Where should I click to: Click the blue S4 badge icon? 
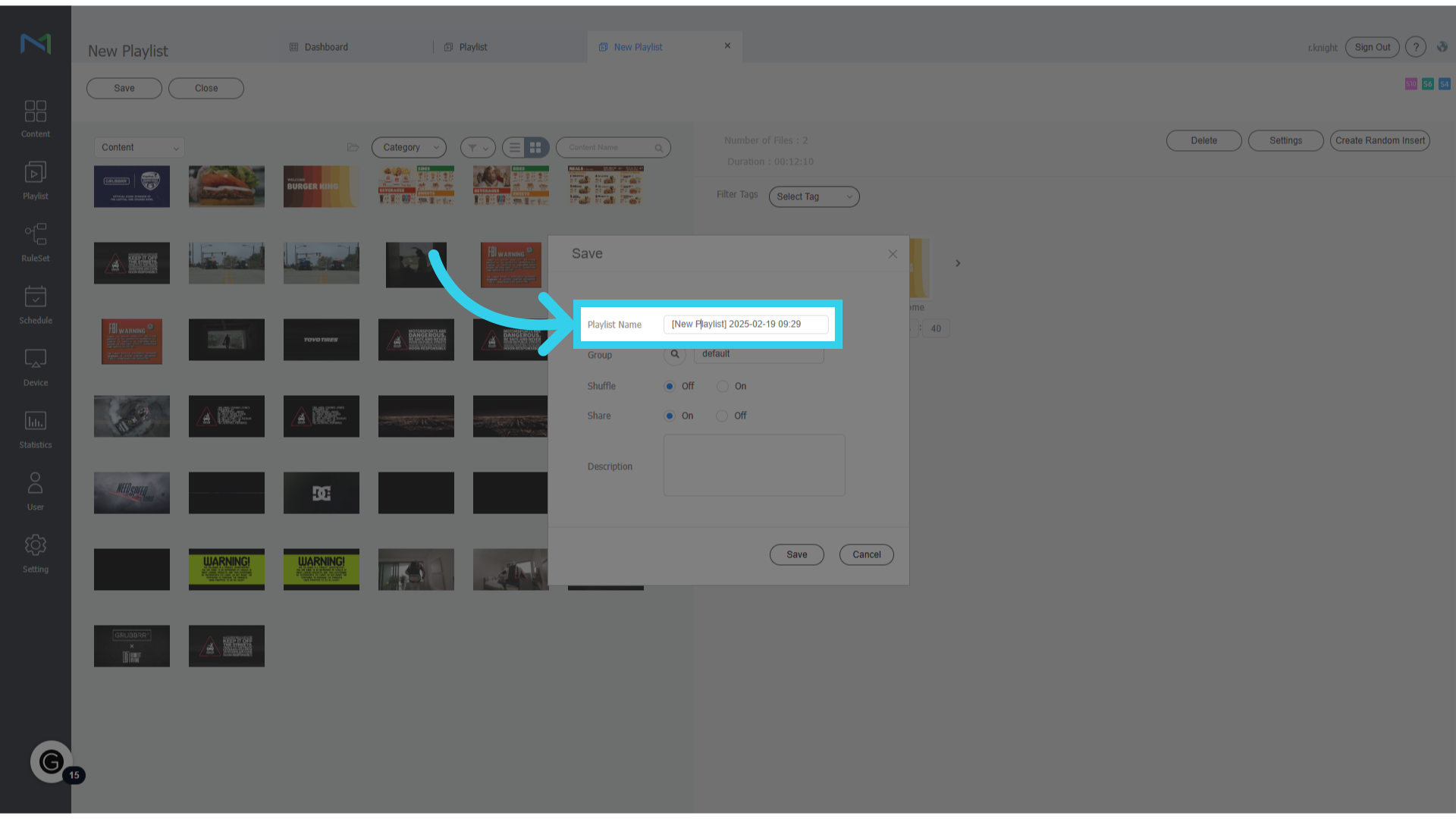click(x=1445, y=84)
